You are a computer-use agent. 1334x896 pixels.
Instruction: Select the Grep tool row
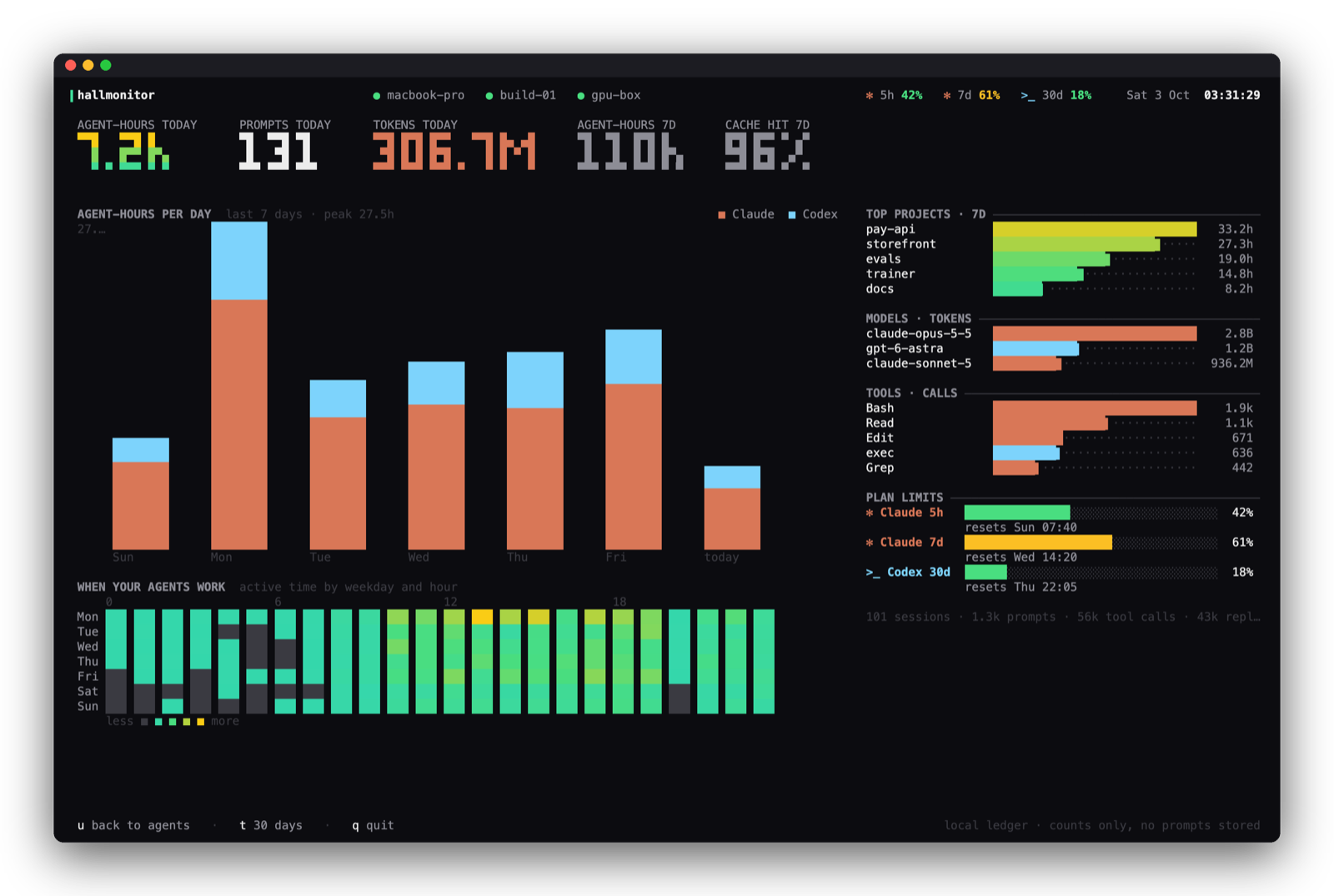tap(1060, 468)
